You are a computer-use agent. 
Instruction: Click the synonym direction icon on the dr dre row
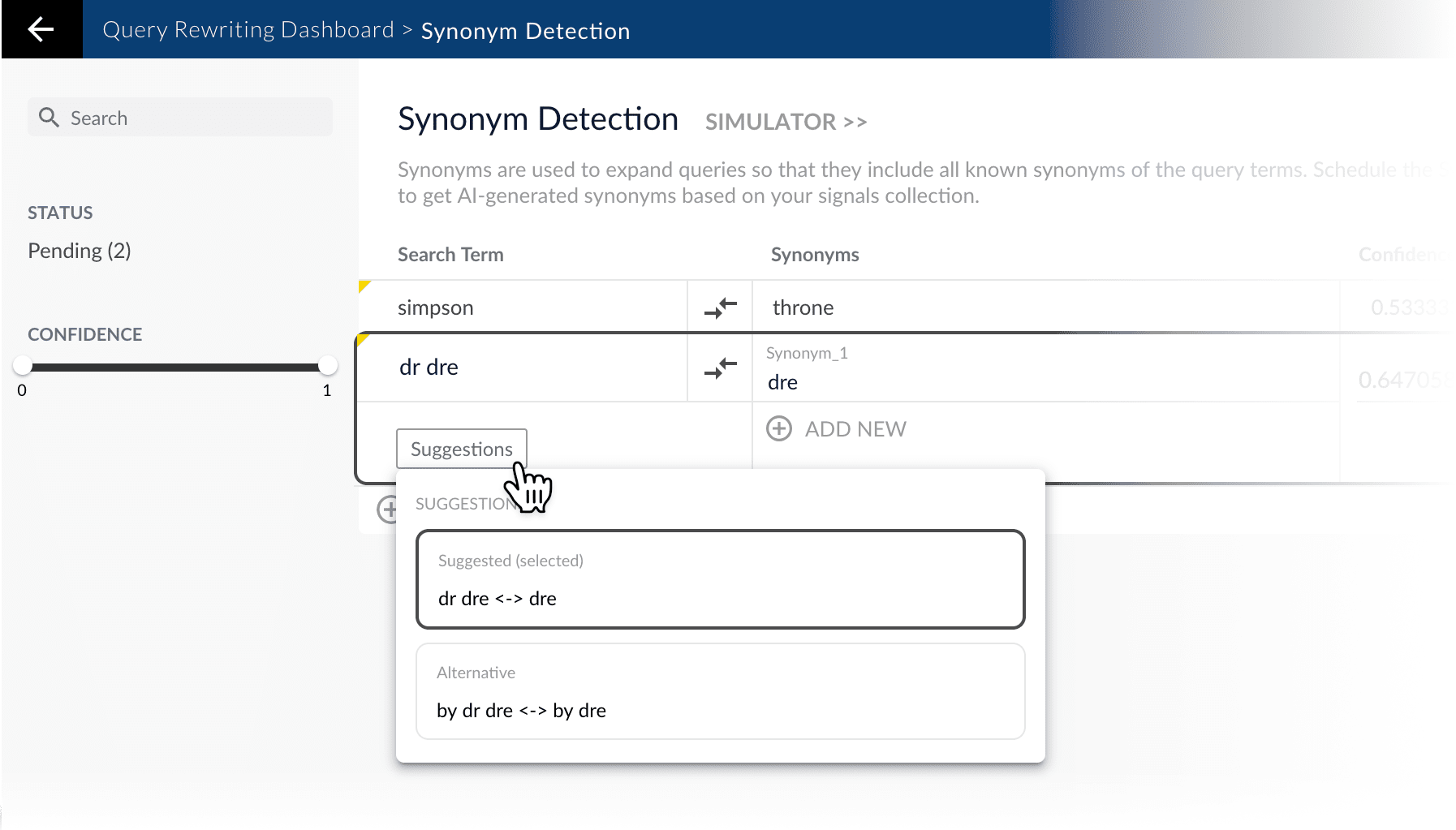coord(719,368)
